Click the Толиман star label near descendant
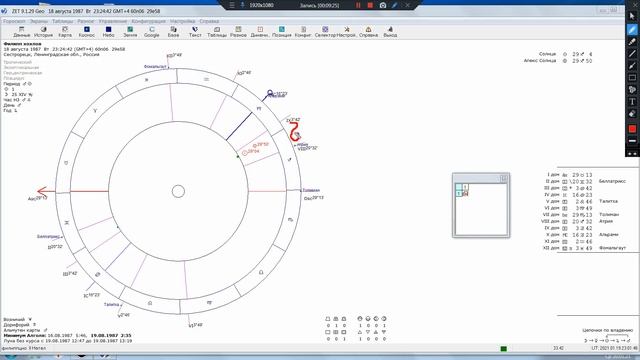Screen dimensions: 640x360 coord(311,190)
